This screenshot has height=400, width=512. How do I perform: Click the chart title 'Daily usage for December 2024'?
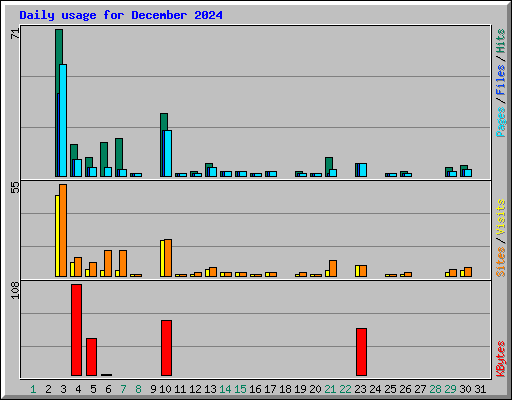click(121, 15)
